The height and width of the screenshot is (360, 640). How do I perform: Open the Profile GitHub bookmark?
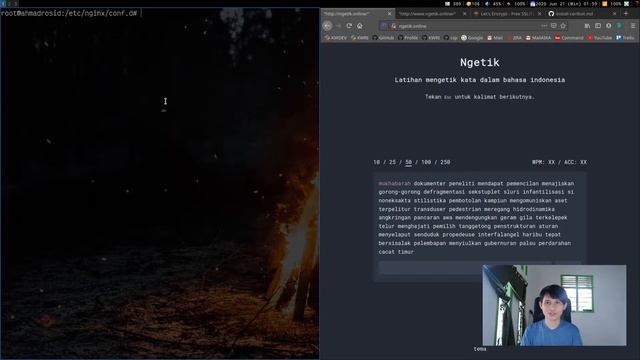(408, 38)
